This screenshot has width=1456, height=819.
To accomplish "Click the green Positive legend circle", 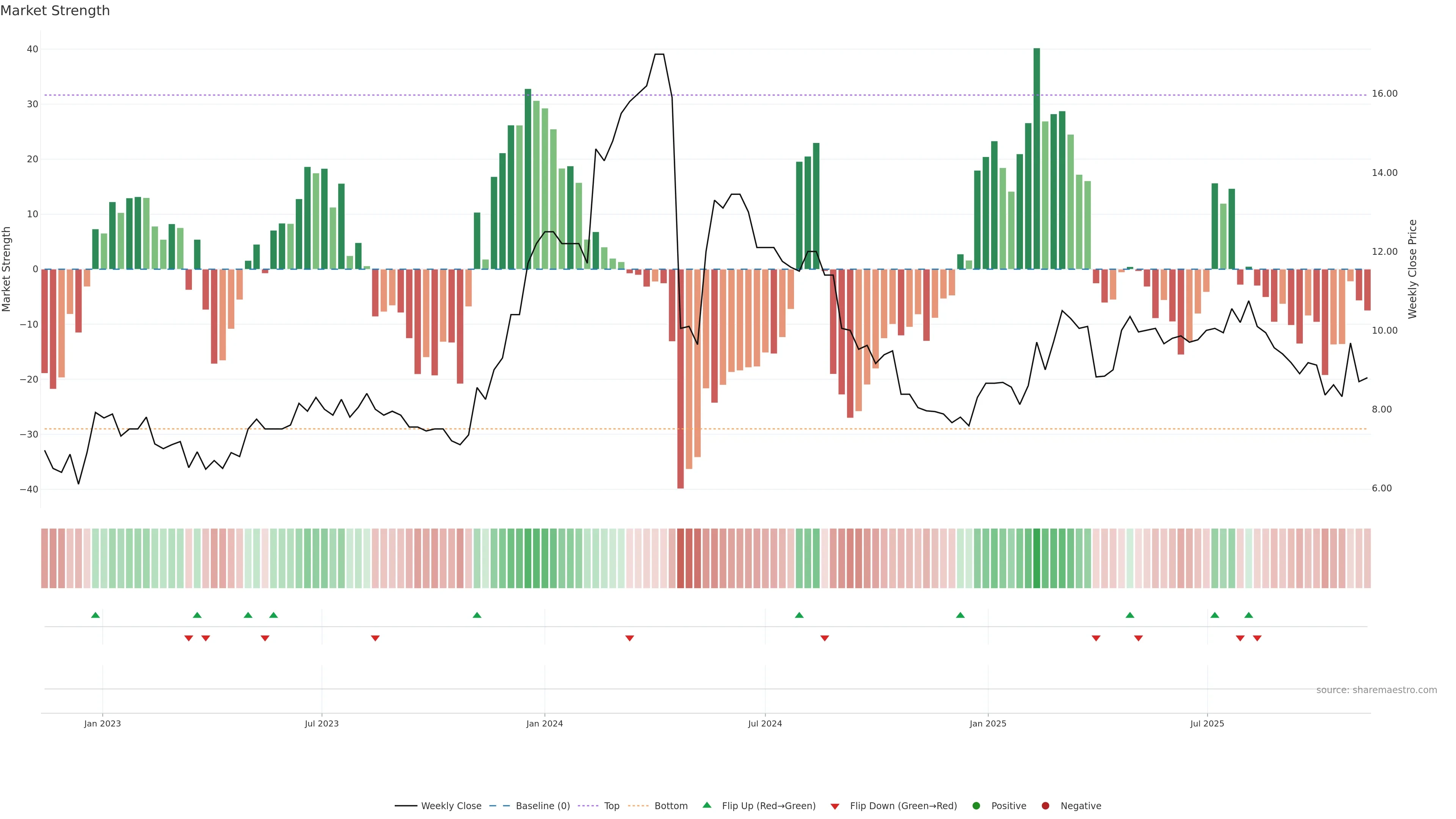I will click(976, 806).
